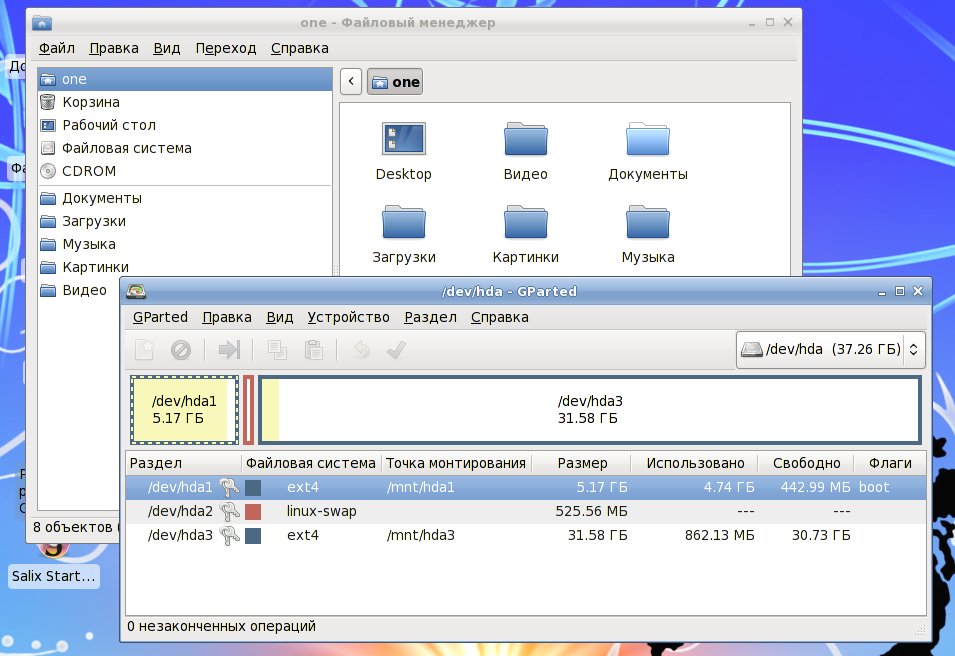Select /dev/hda3 block in the disk graphic
The height and width of the screenshot is (656, 955).
590,410
